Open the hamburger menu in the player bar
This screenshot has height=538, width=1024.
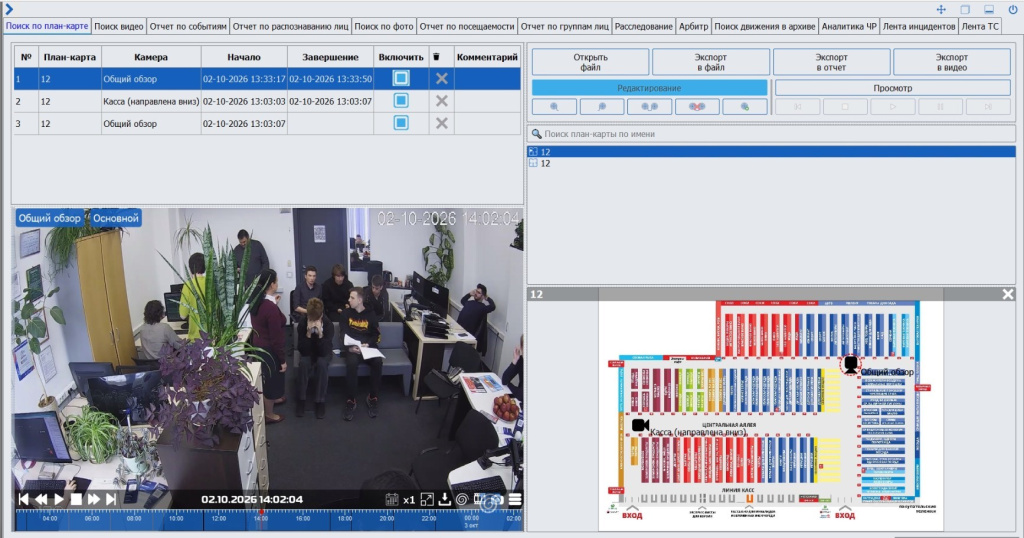[515, 499]
